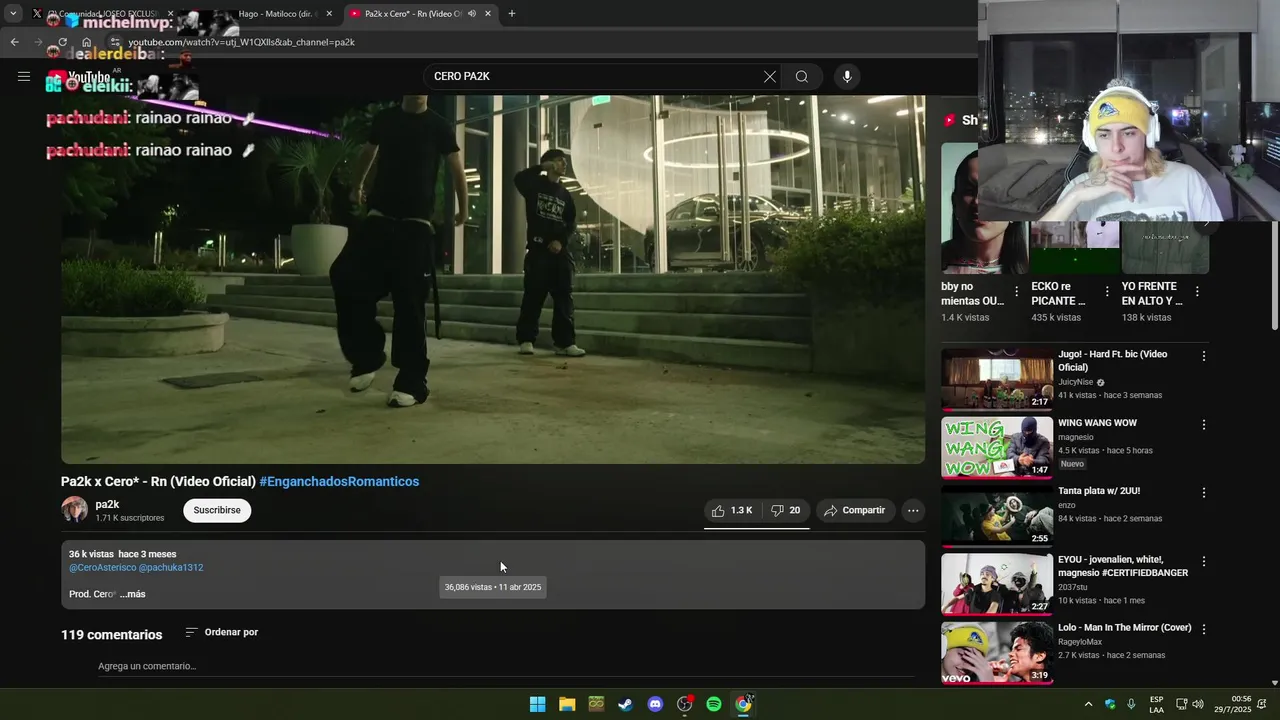This screenshot has width=1280, height=720.
Task: Open browser home button
Action: point(86,42)
